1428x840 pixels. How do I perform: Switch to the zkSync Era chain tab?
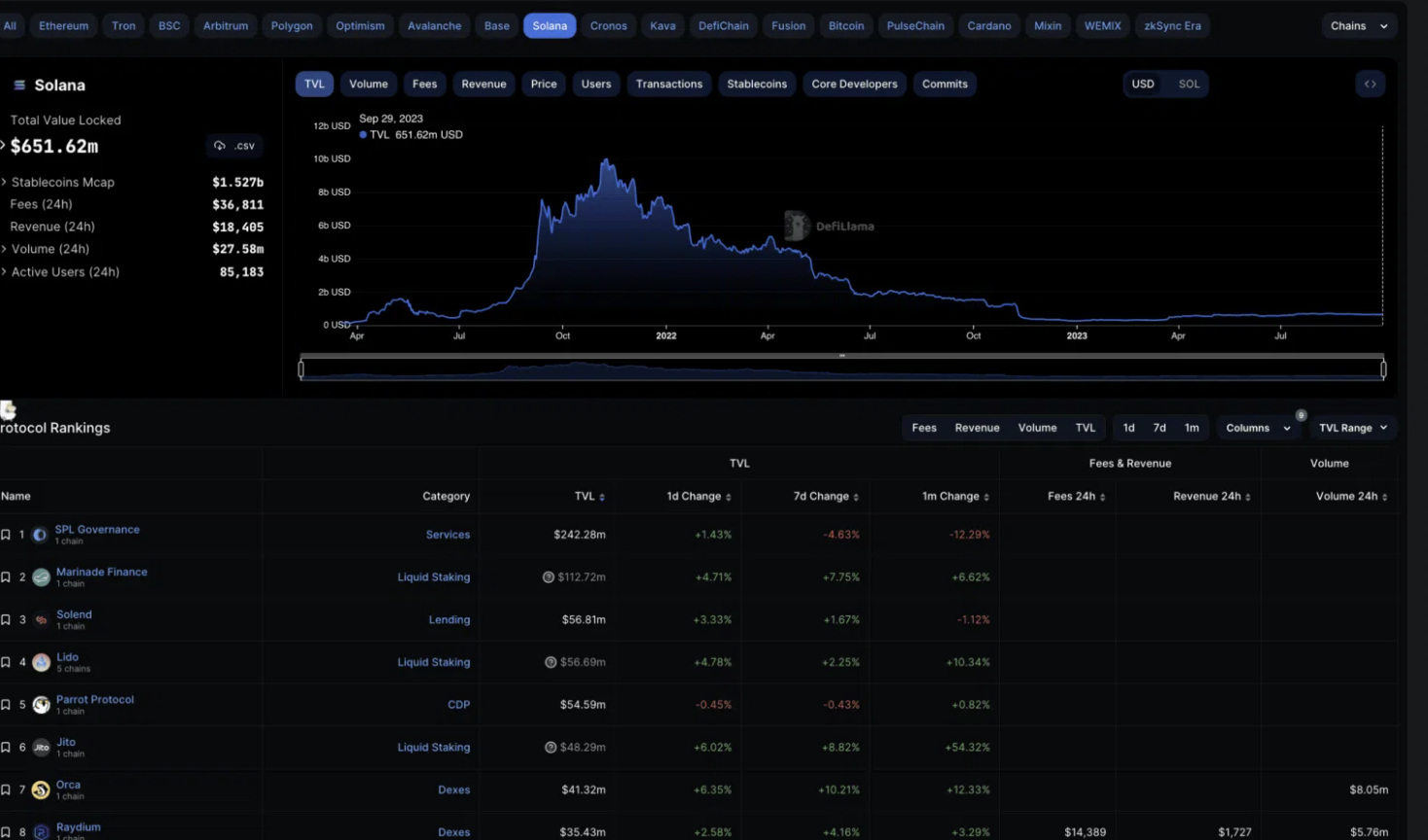[x=1172, y=26]
